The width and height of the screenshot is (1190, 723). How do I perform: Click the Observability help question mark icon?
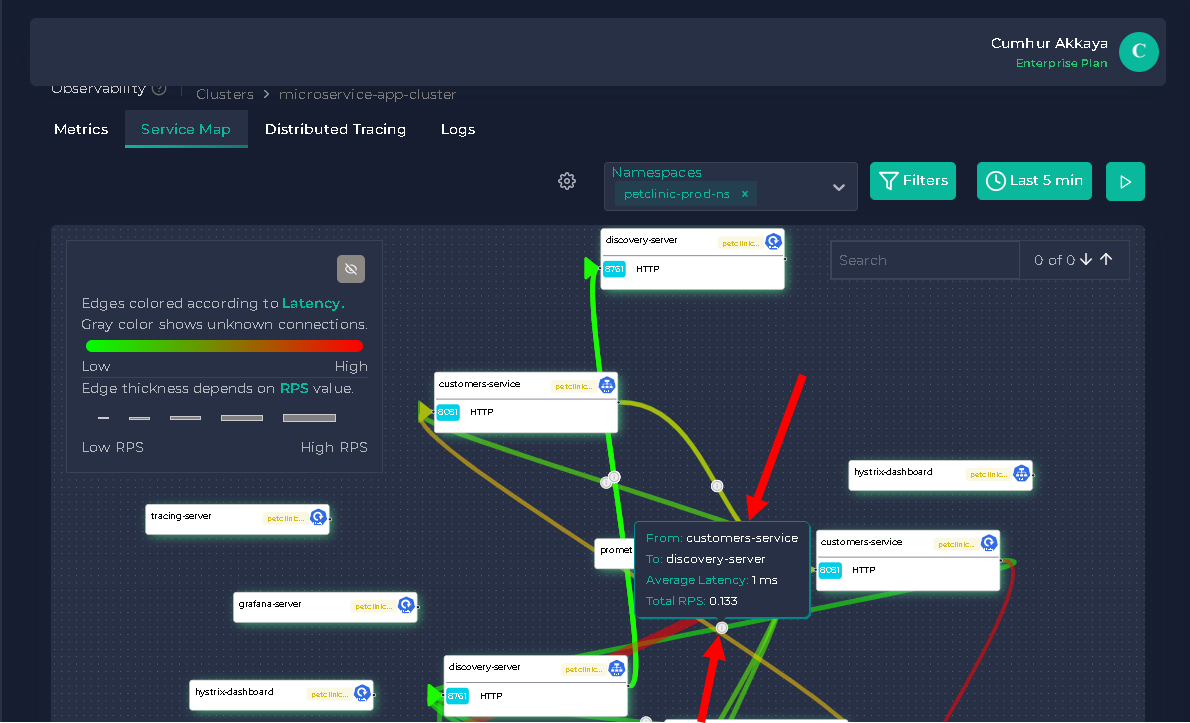159,89
